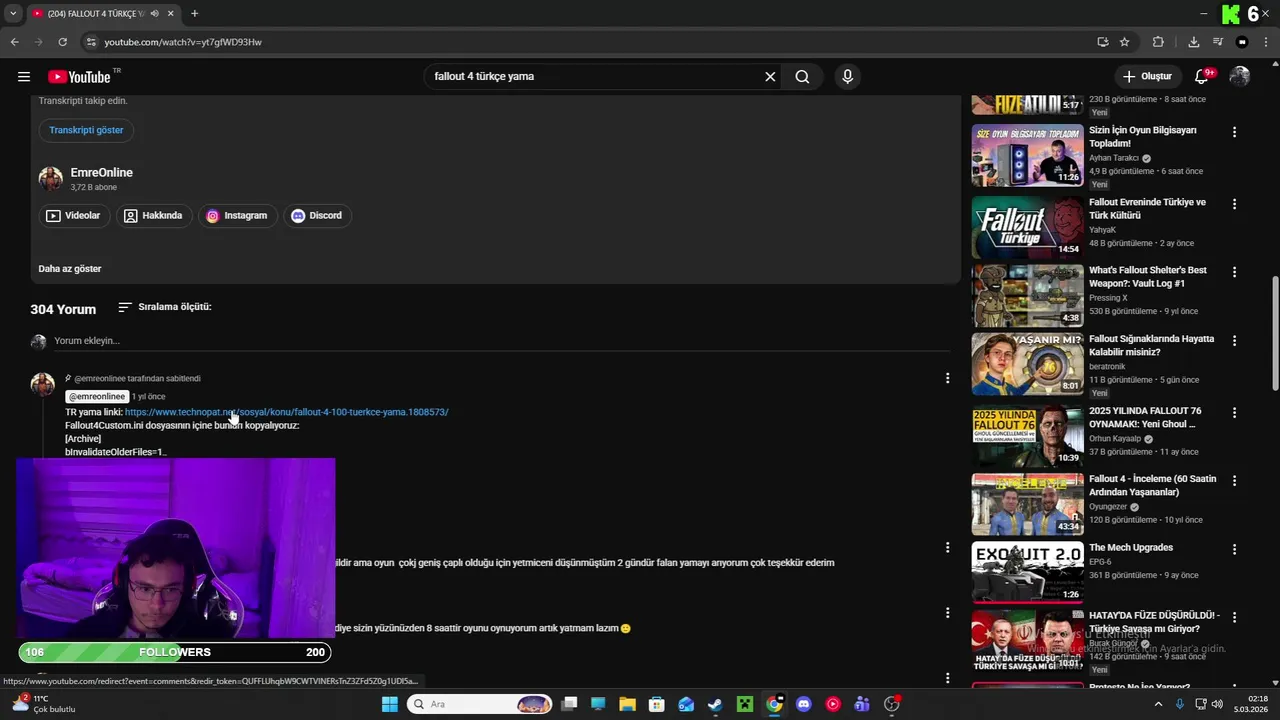
Task: Start voice search with the microphone icon
Action: 847,77
